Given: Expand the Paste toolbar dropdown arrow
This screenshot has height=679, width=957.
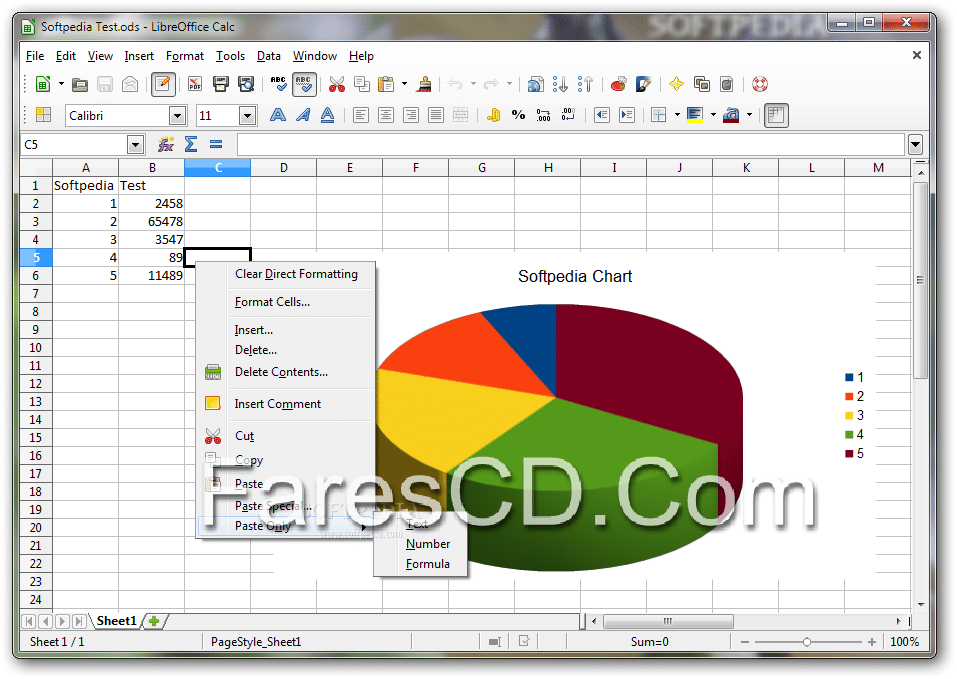Looking at the screenshot, I should [x=404, y=84].
